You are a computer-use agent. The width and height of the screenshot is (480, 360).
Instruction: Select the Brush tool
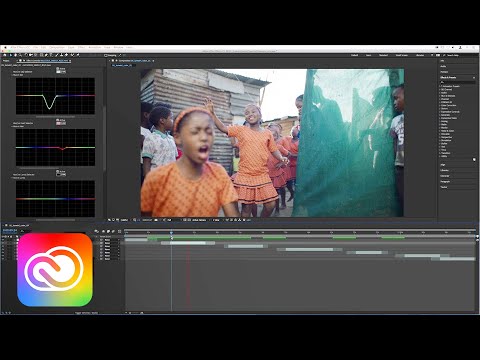(57, 55)
